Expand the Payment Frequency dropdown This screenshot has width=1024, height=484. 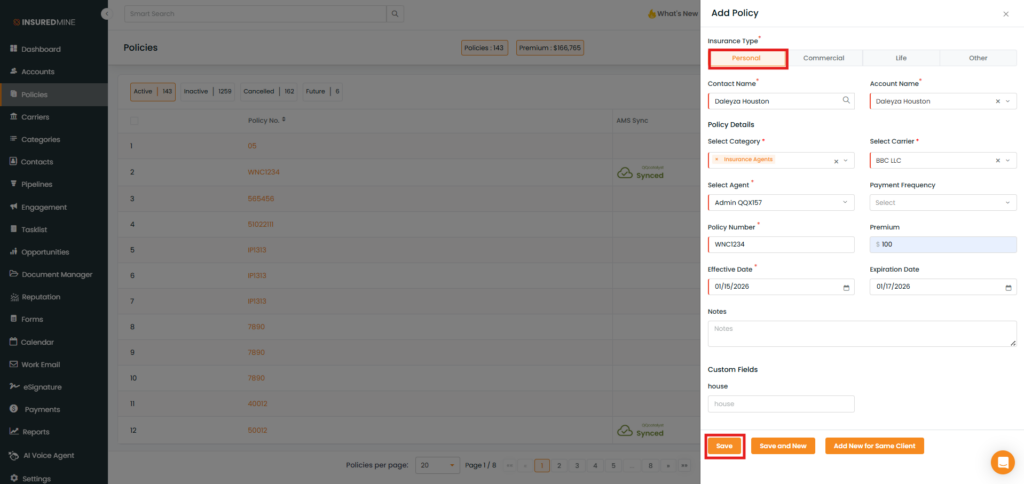pyautogui.click(x=943, y=203)
